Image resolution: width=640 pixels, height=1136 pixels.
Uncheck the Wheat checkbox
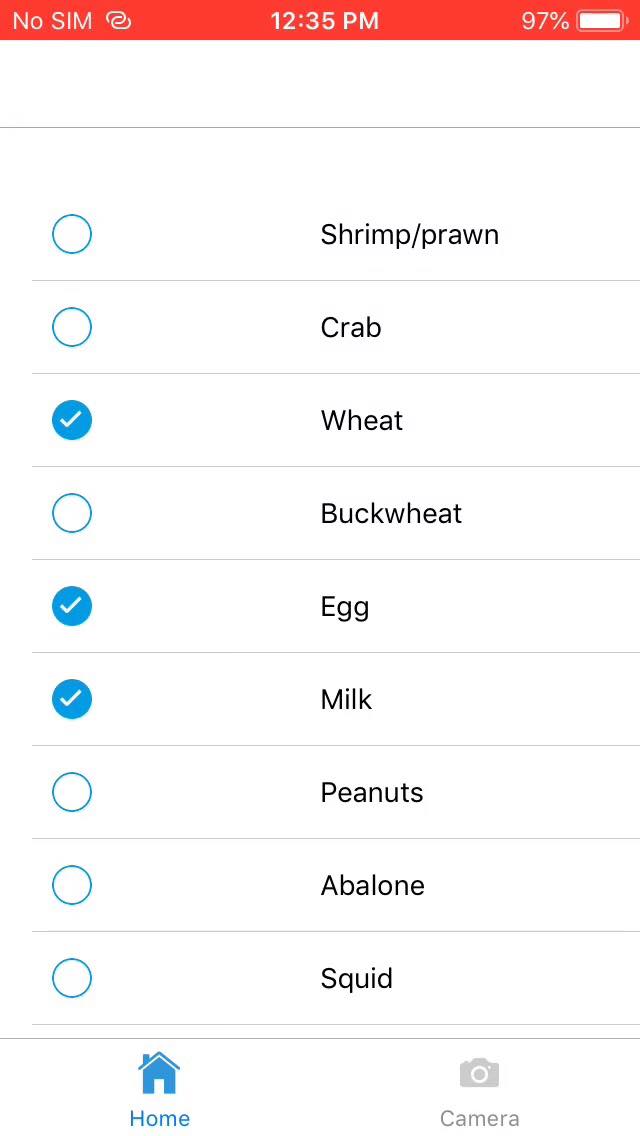click(72, 420)
